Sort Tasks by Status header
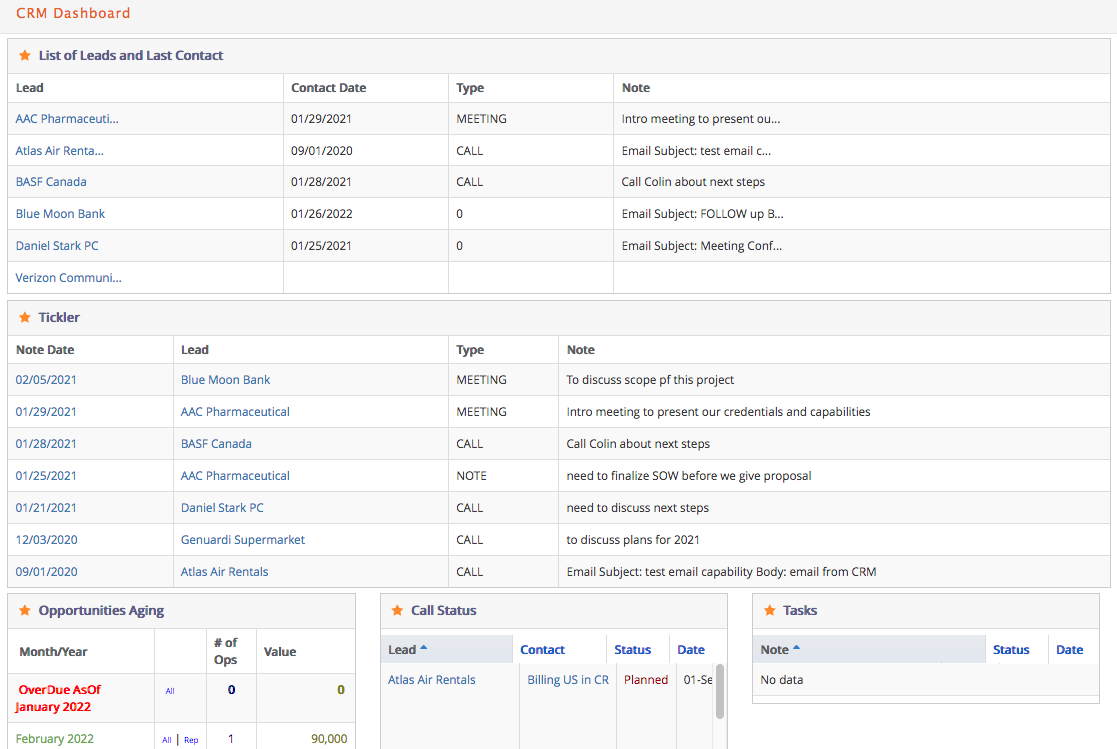Screen dimensions: 1117x749 click(1011, 650)
